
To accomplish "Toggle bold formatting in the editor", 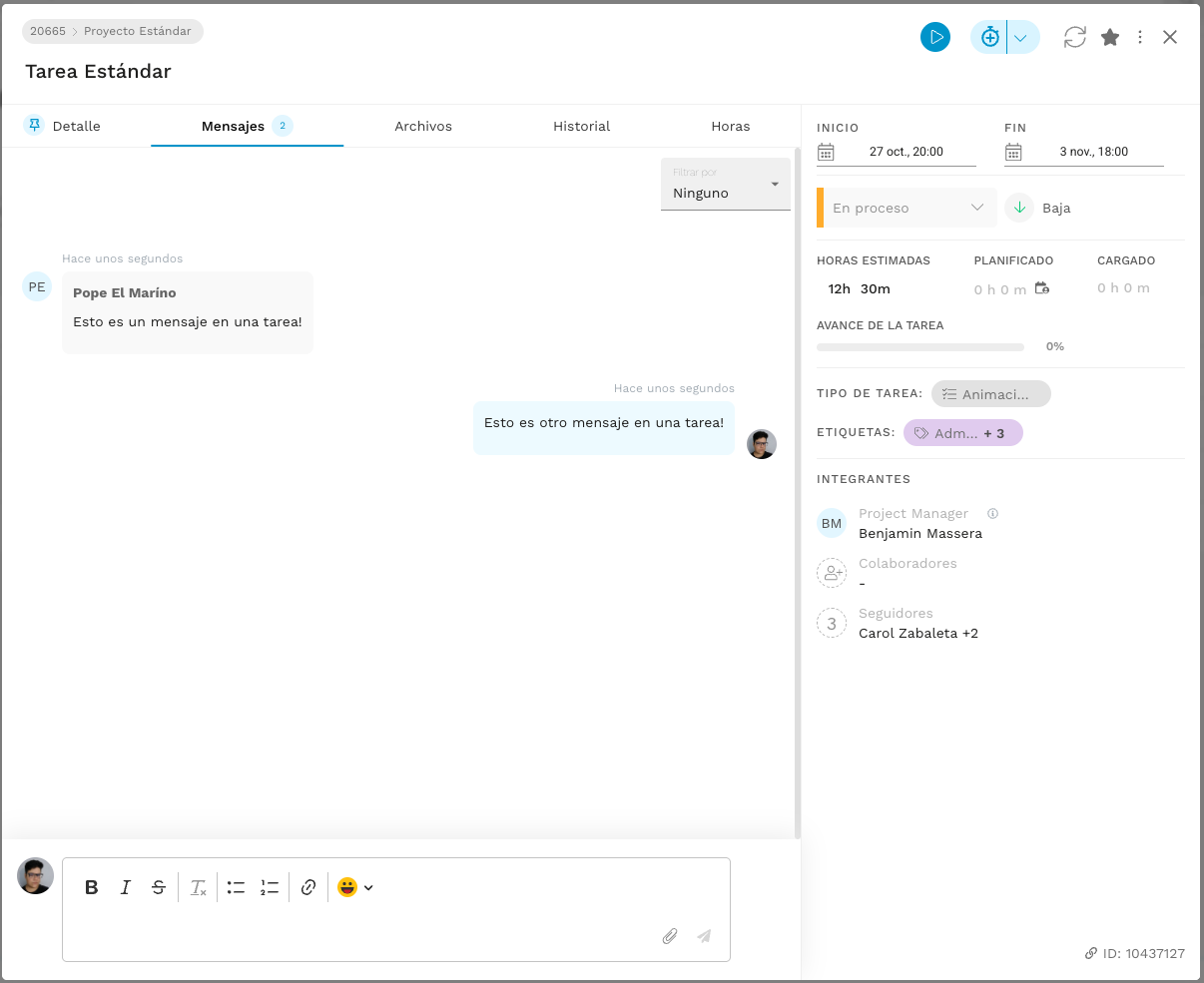I will [x=92, y=887].
